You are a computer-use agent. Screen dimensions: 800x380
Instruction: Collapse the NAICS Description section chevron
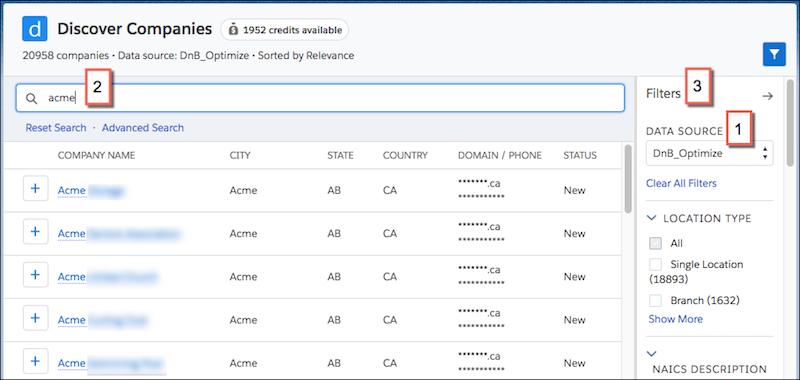click(652, 353)
